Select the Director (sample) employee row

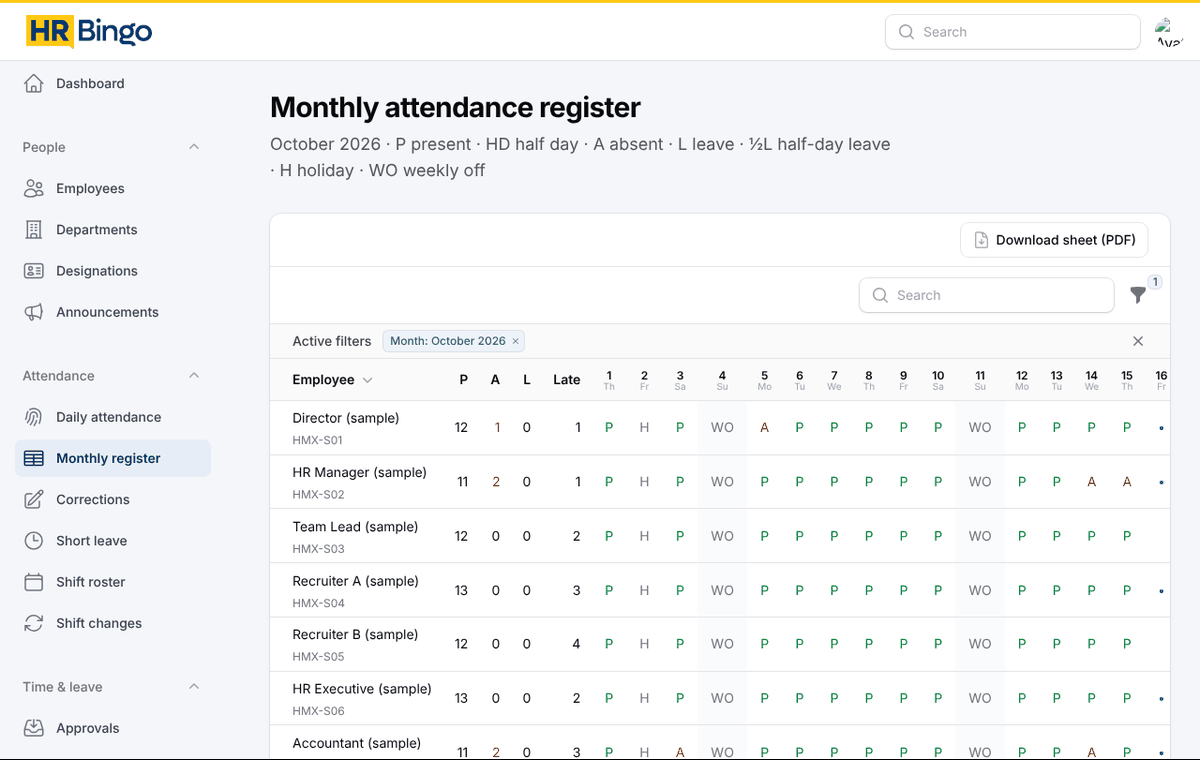click(720, 428)
